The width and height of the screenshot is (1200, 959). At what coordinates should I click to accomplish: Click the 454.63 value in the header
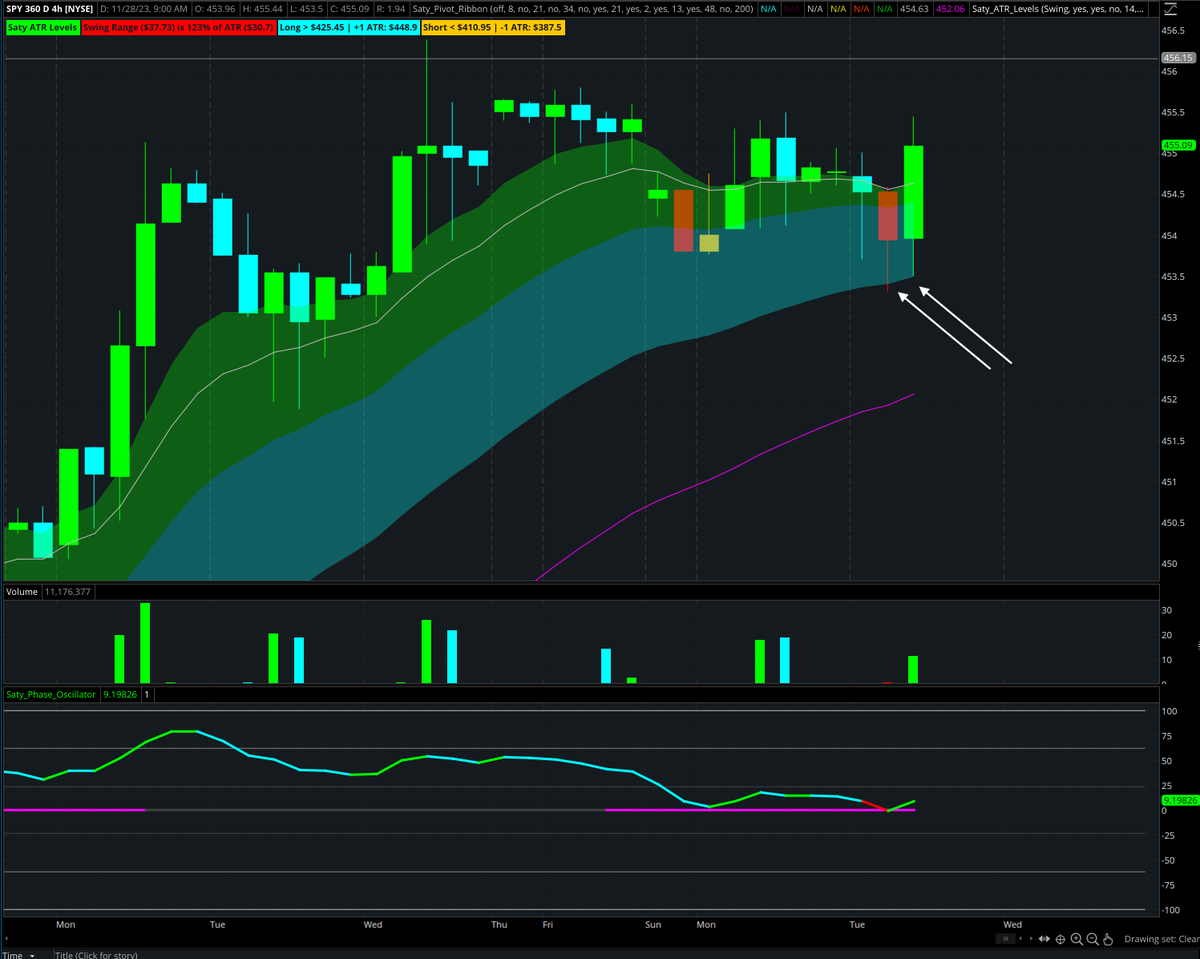click(914, 9)
